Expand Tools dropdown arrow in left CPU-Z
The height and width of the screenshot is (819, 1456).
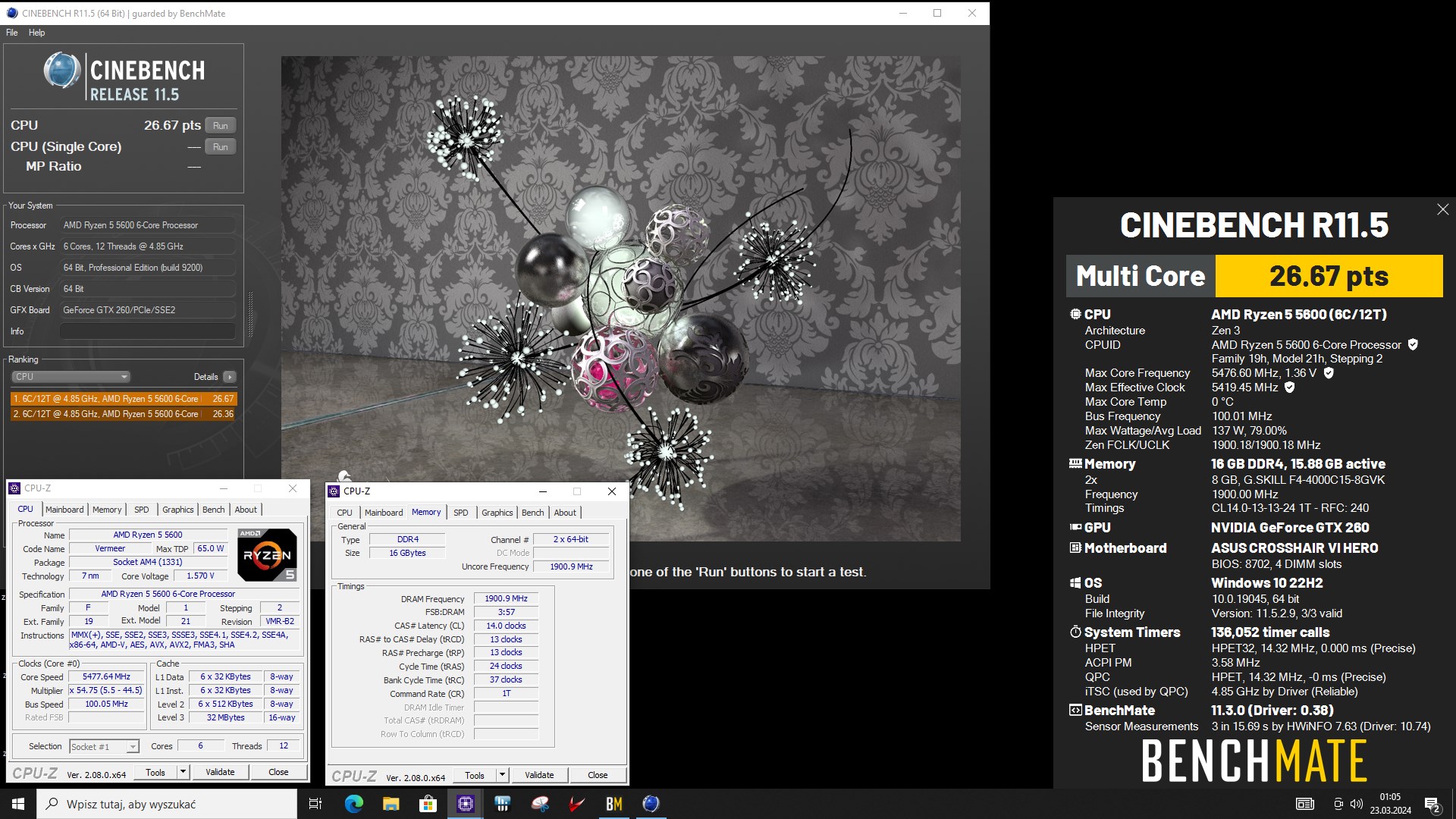click(183, 772)
